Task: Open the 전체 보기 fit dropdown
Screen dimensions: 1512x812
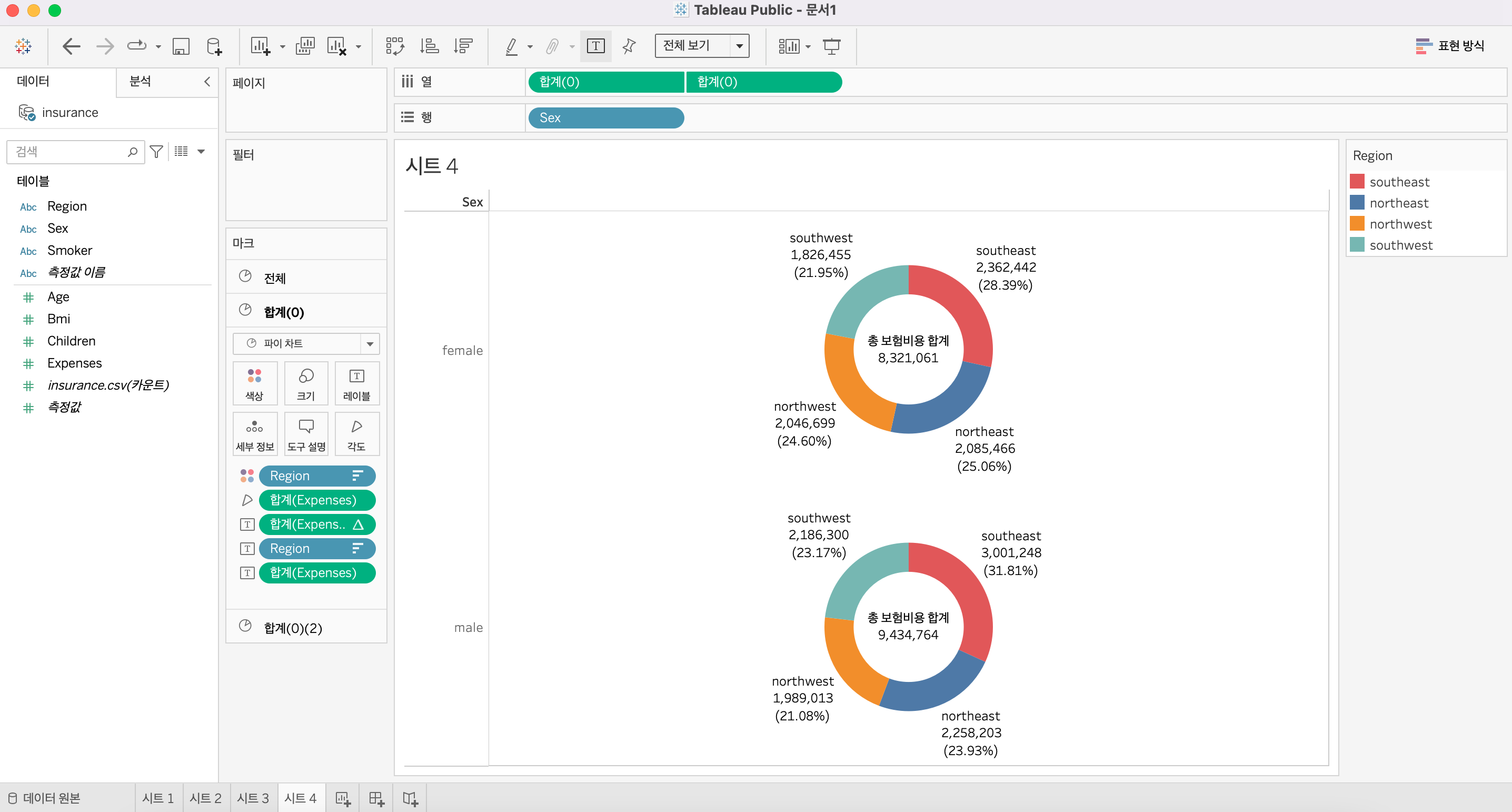Action: 739,46
